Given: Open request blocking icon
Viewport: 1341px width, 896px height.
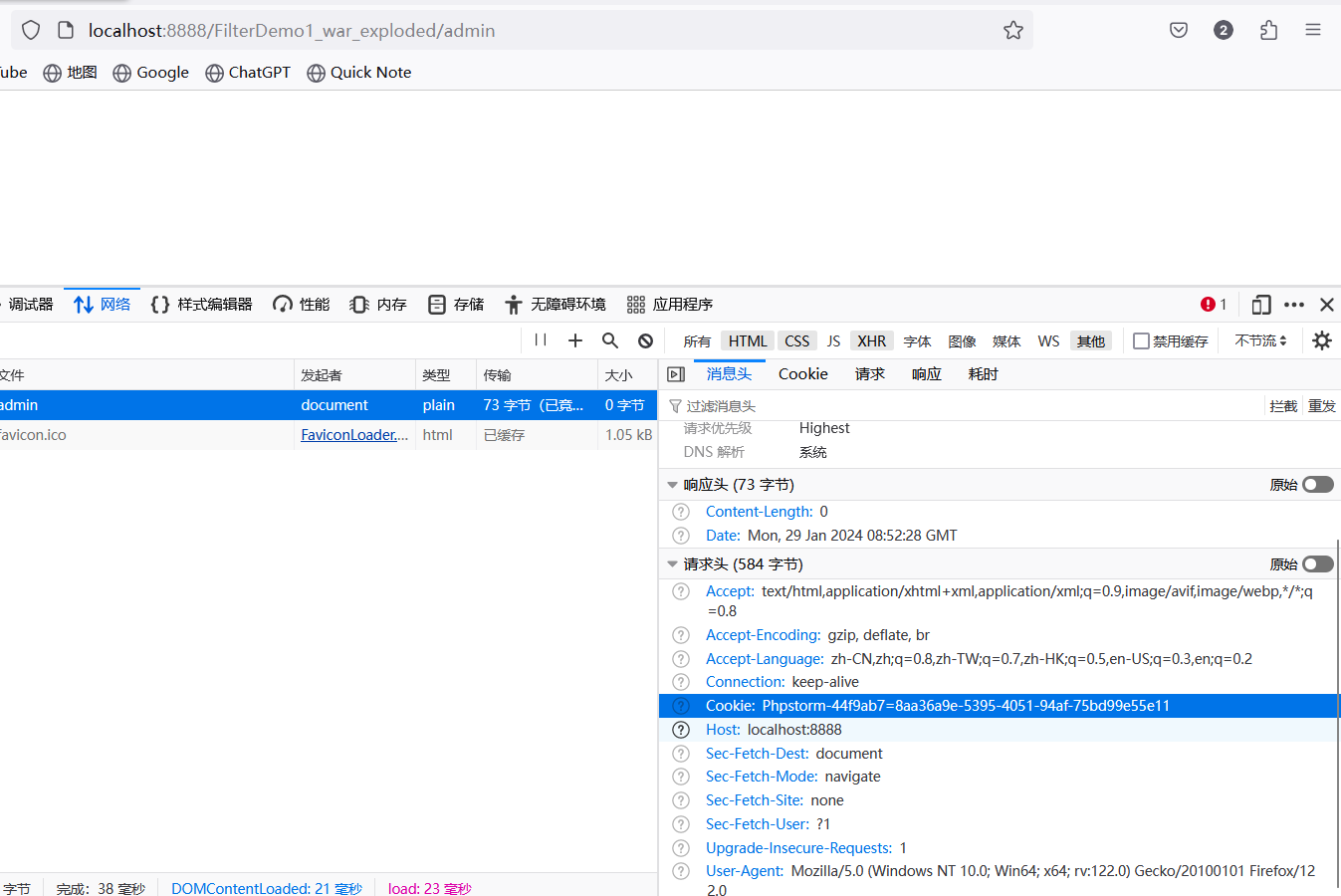Looking at the screenshot, I should pyautogui.click(x=645, y=340).
